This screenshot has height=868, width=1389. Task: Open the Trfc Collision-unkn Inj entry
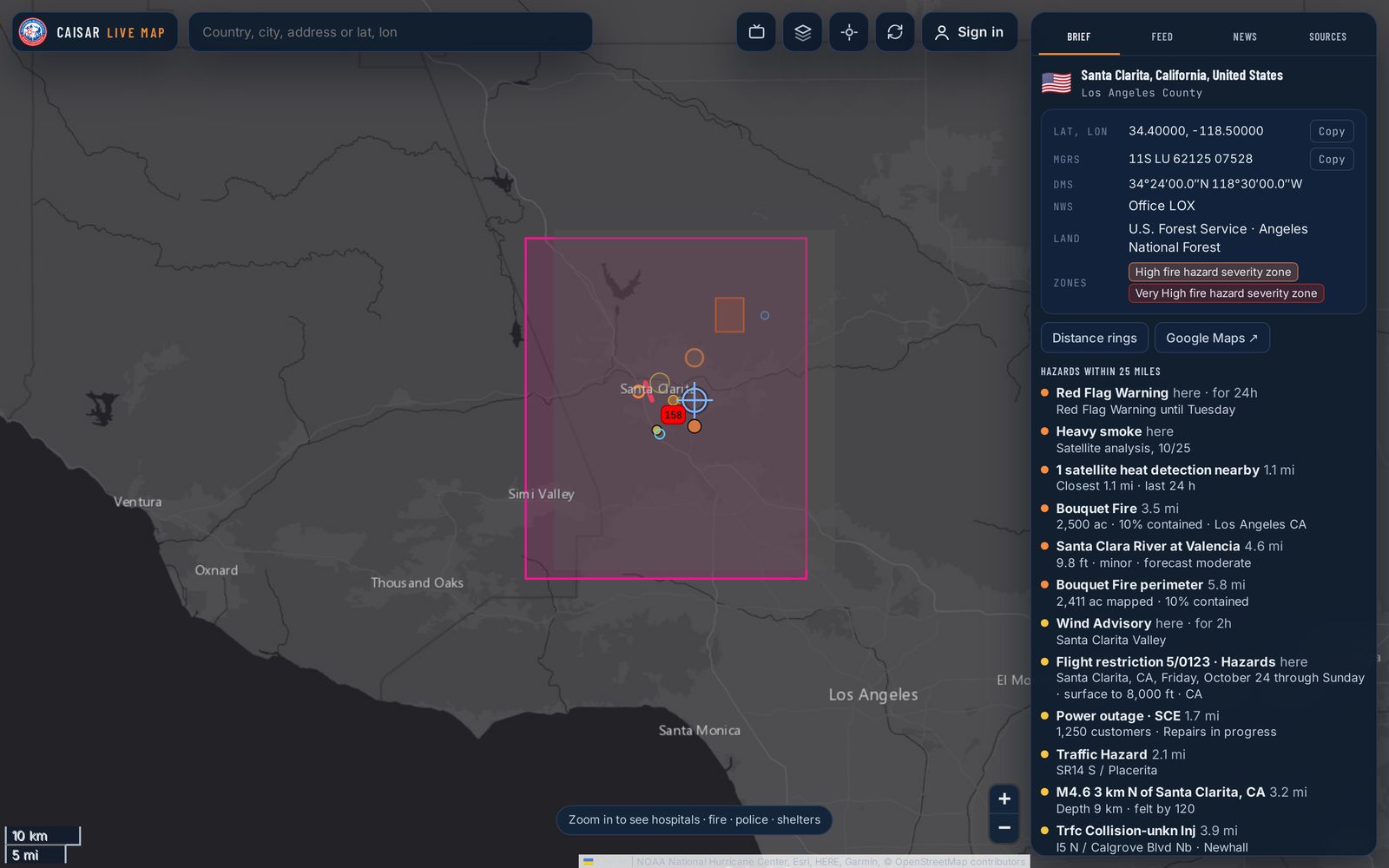tap(1204, 838)
